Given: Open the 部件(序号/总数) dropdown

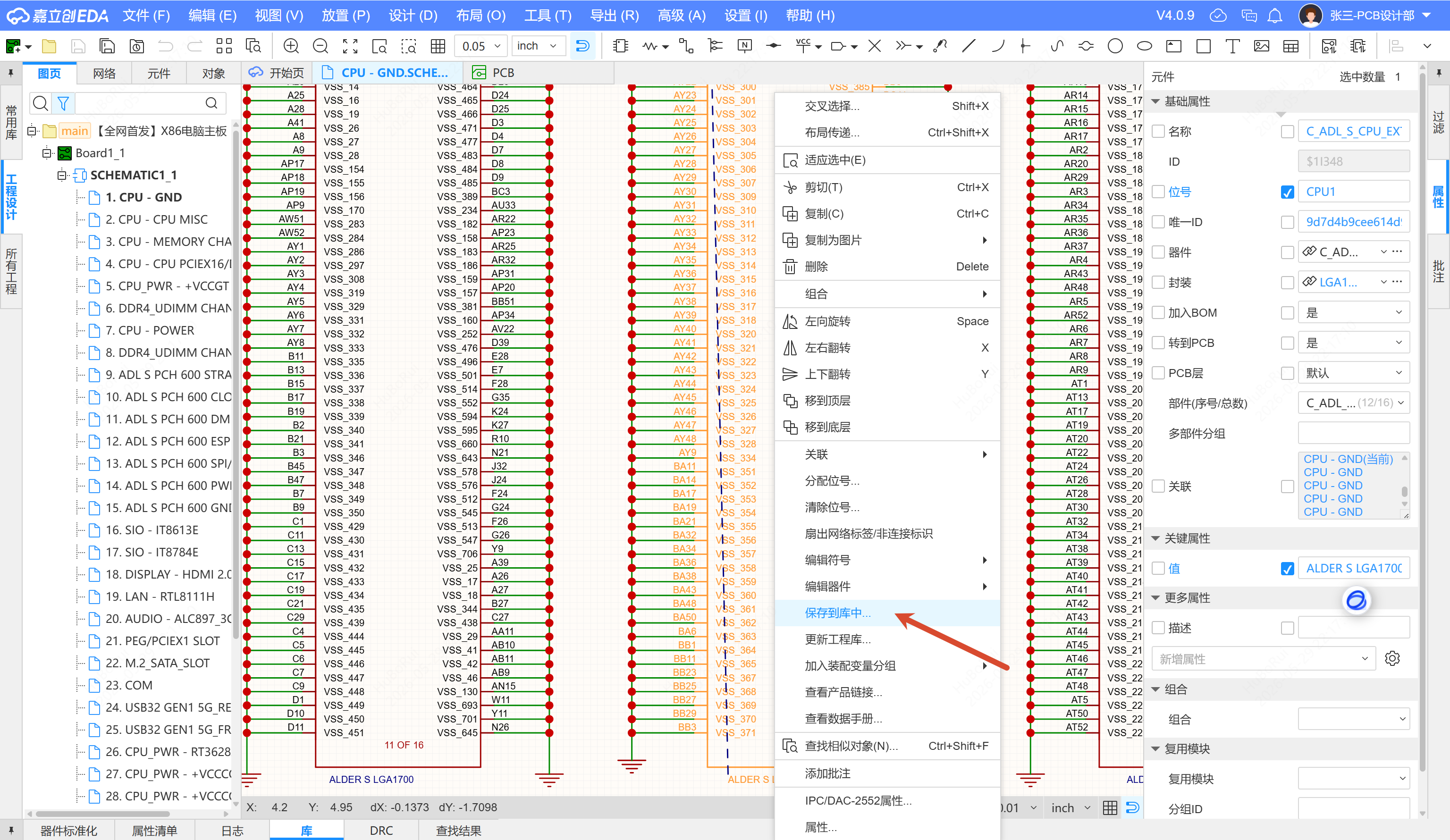Looking at the screenshot, I should (x=1353, y=403).
